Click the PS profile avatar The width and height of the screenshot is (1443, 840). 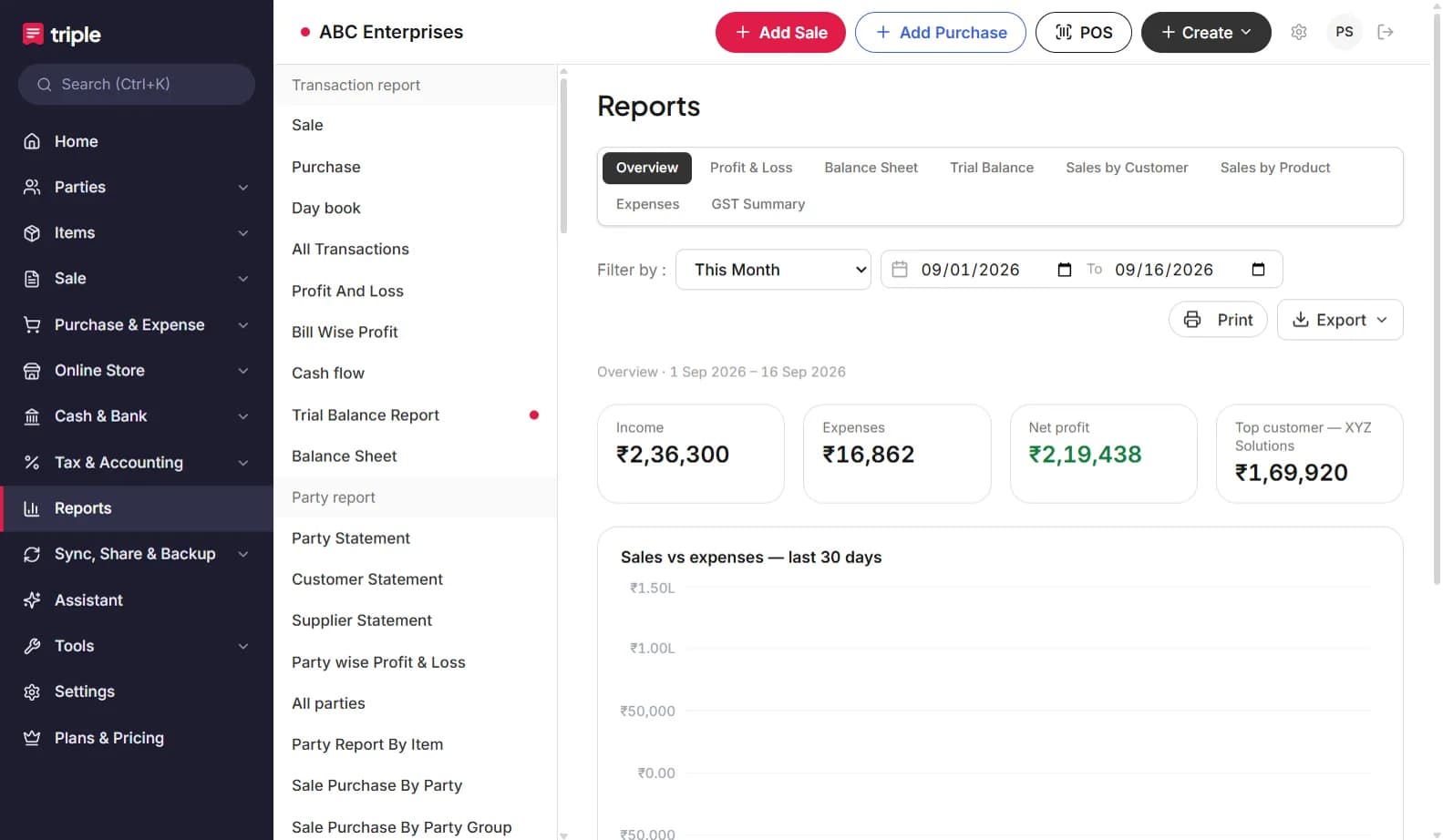click(1345, 32)
